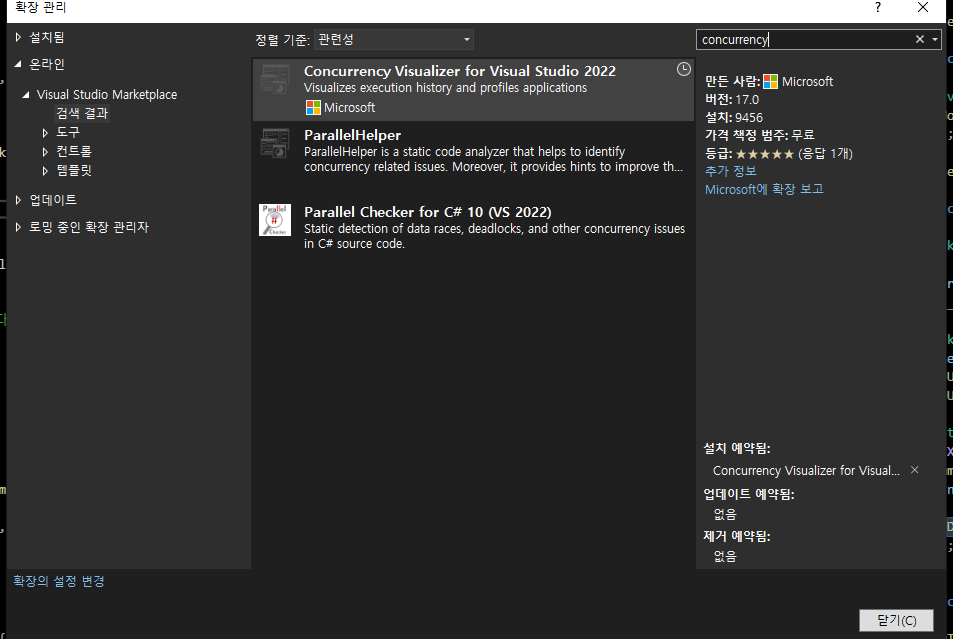The width and height of the screenshot is (953, 639).
Task: Select the Parallel Checker for C# 10 title
Action: click(427, 212)
